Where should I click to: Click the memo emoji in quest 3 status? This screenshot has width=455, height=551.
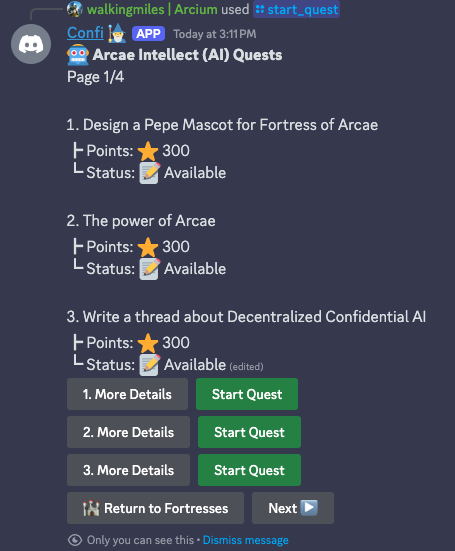[x=150, y=365]
